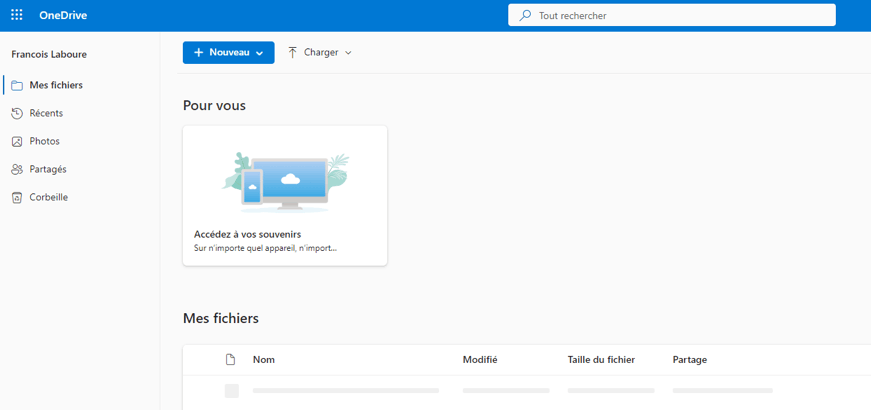Click the Charger upload arrow icon
The width and height of the screenshot is (871, 410).
coord(293,52)
